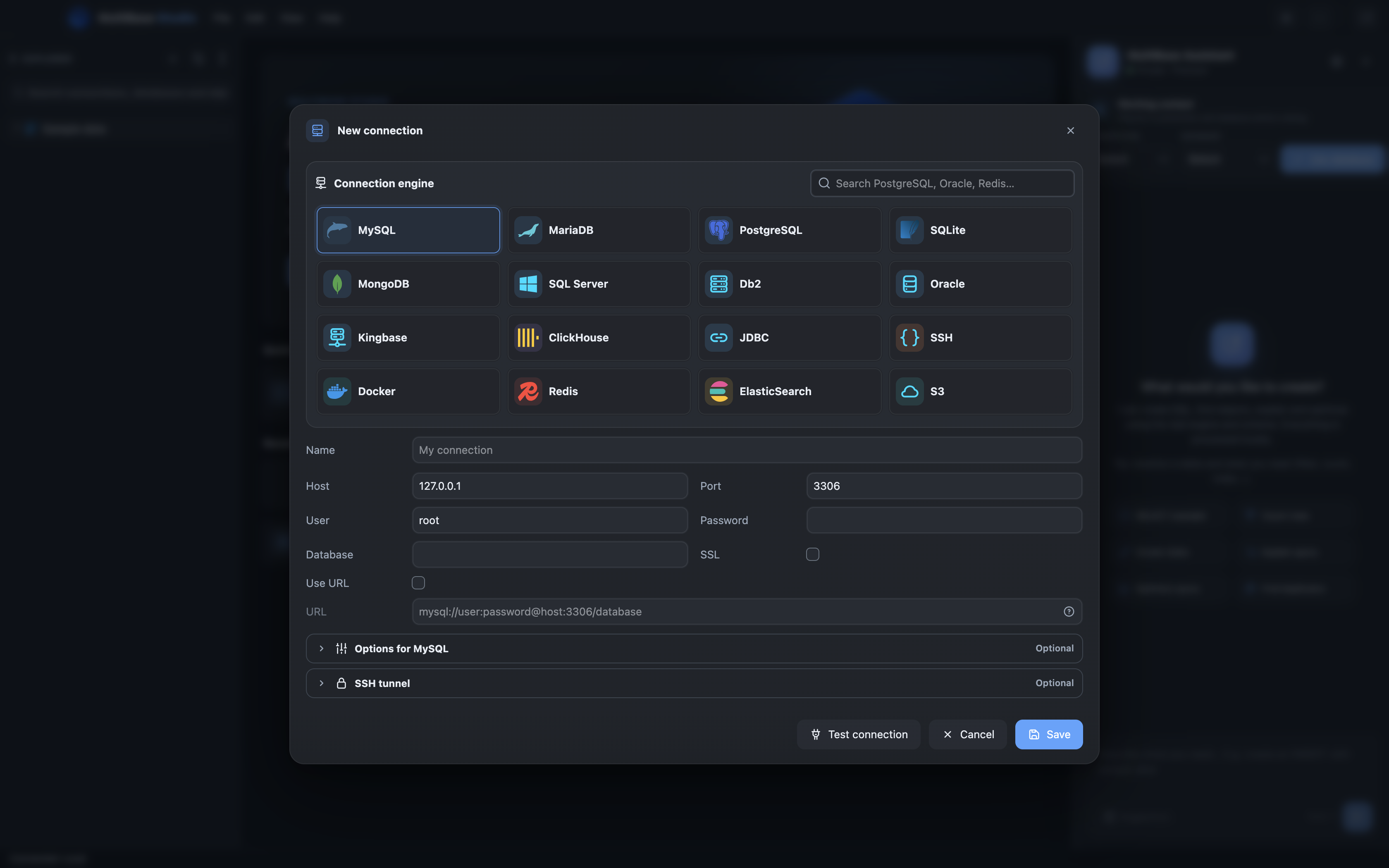Image resolution: width=1389 pixels, height=868 pixels.
Task: Pick the Db2 server icon
Action: 718,284
